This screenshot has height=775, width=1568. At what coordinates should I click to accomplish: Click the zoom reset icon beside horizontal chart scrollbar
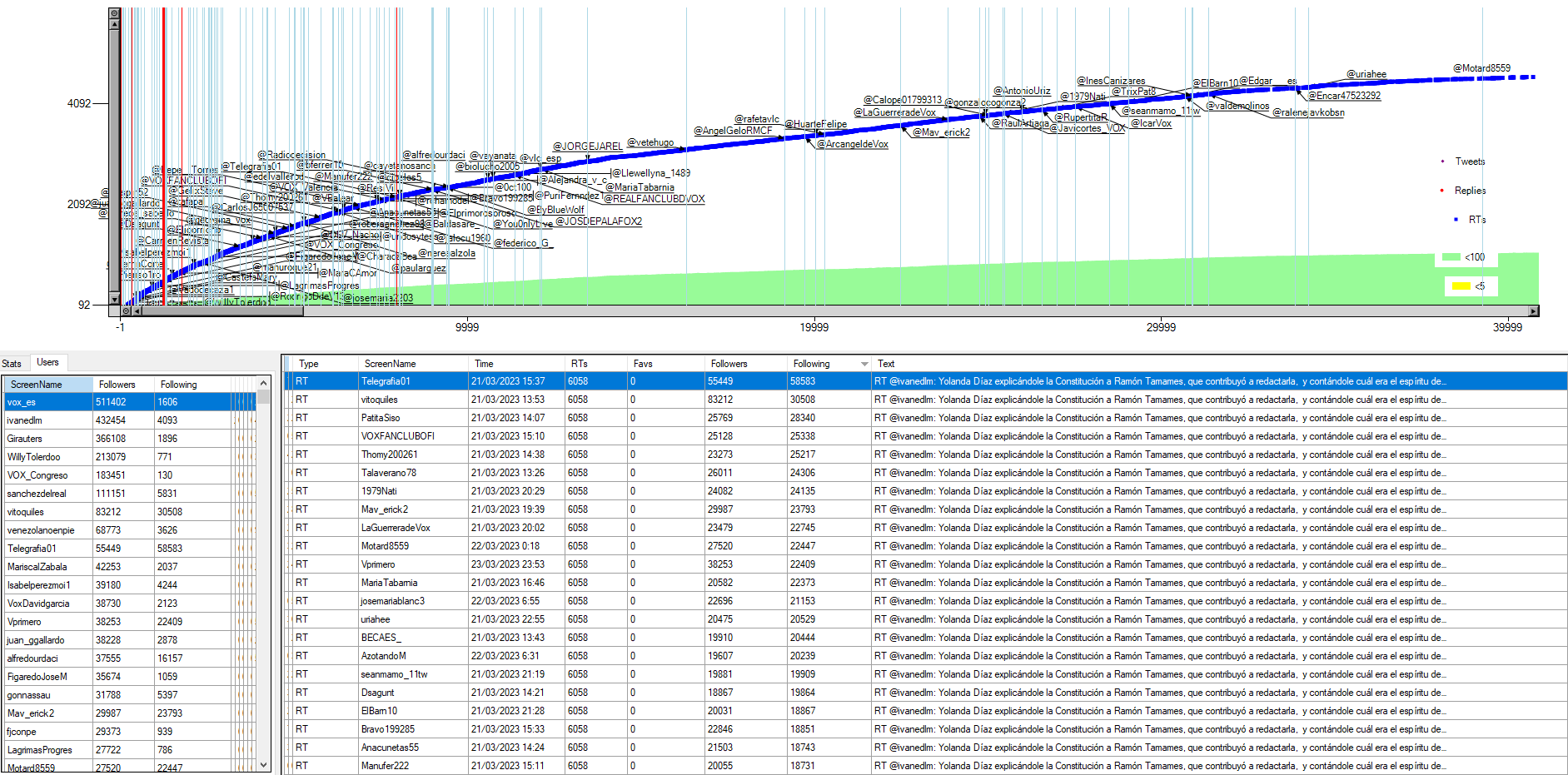pyautogui.click(x=127, y=311)
